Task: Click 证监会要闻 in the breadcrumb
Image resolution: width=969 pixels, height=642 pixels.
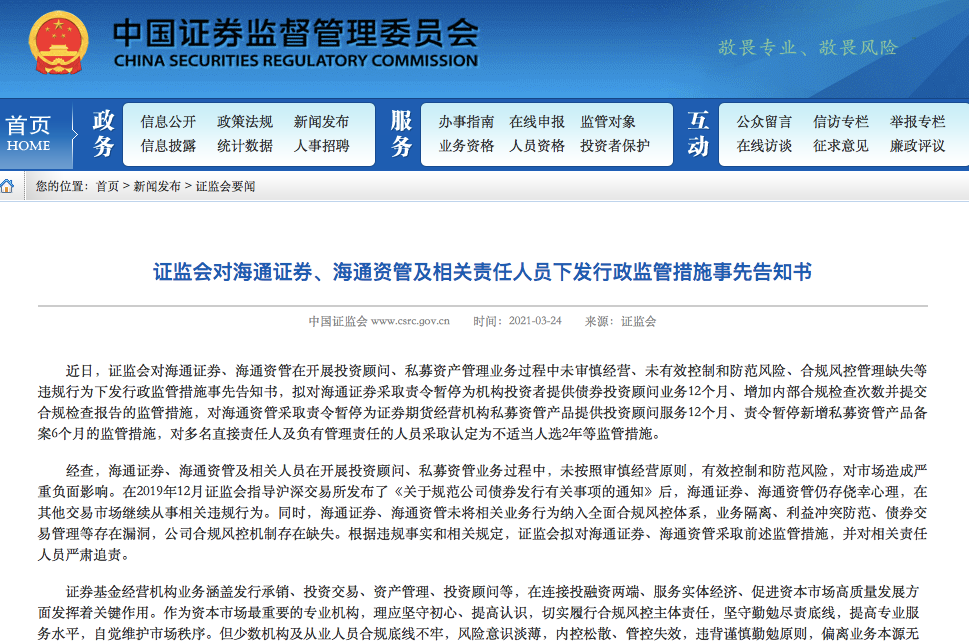Action: (226, 187)
